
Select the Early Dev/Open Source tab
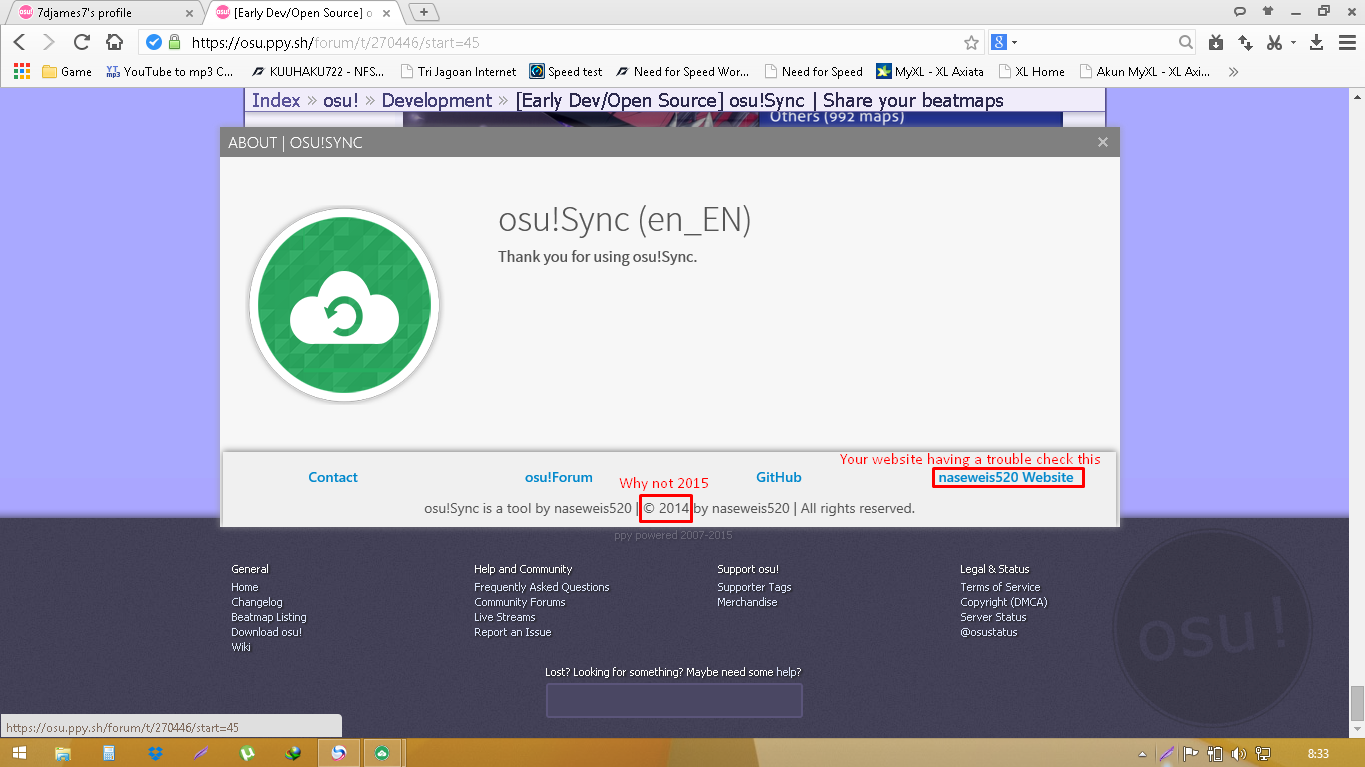(x=302, y=12)
